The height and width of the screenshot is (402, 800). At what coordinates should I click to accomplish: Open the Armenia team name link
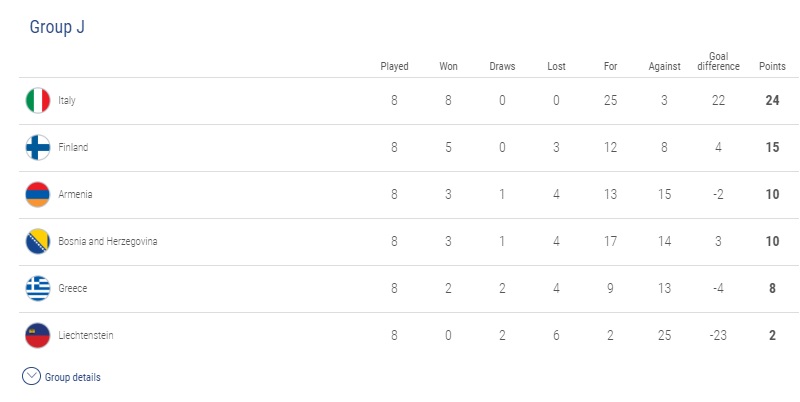[75, 194]
